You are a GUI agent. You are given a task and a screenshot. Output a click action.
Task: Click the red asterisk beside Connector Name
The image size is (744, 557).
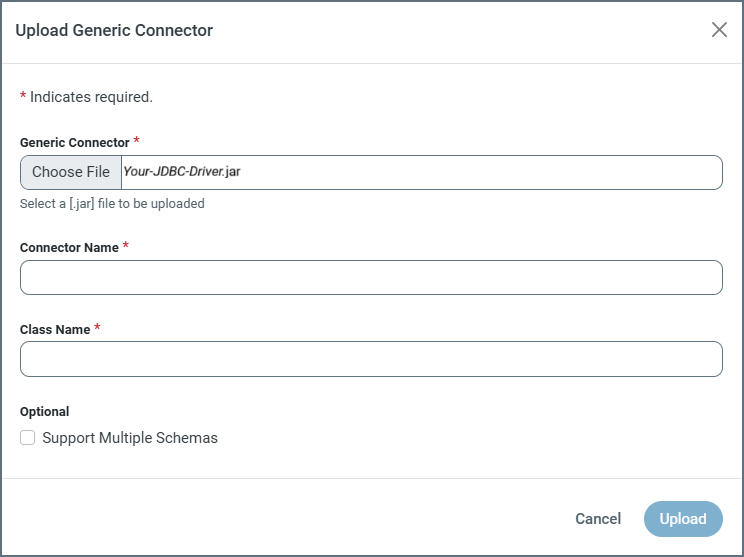(126, 246)
